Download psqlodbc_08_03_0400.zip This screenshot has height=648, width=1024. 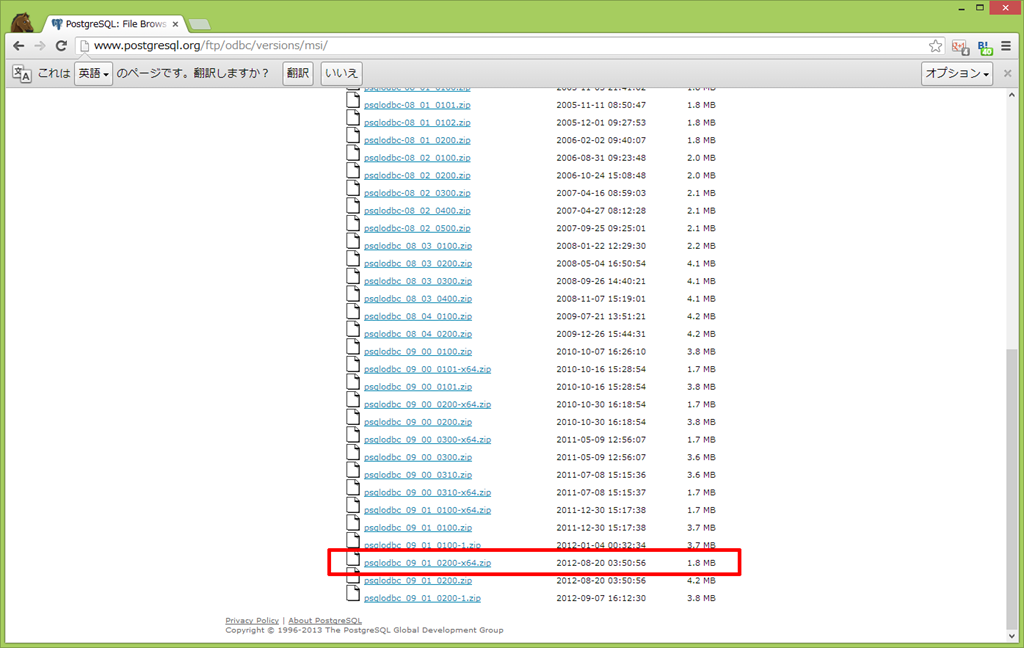(x=418, y=299)
